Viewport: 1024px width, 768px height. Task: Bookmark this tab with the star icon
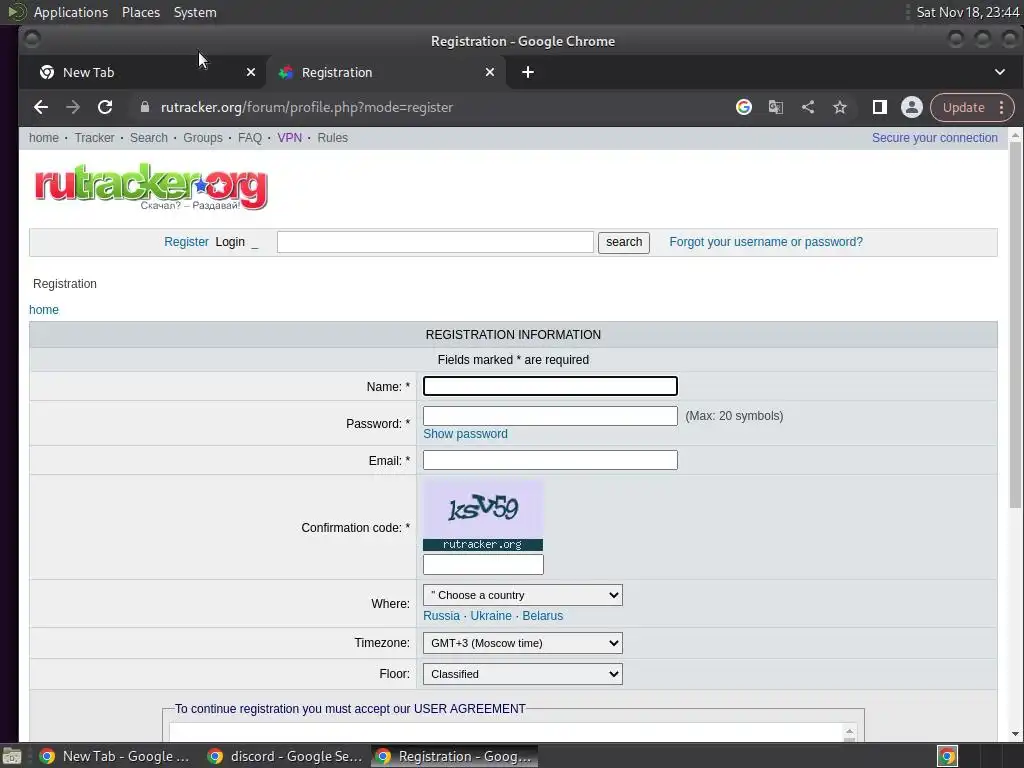click(840, 107)
